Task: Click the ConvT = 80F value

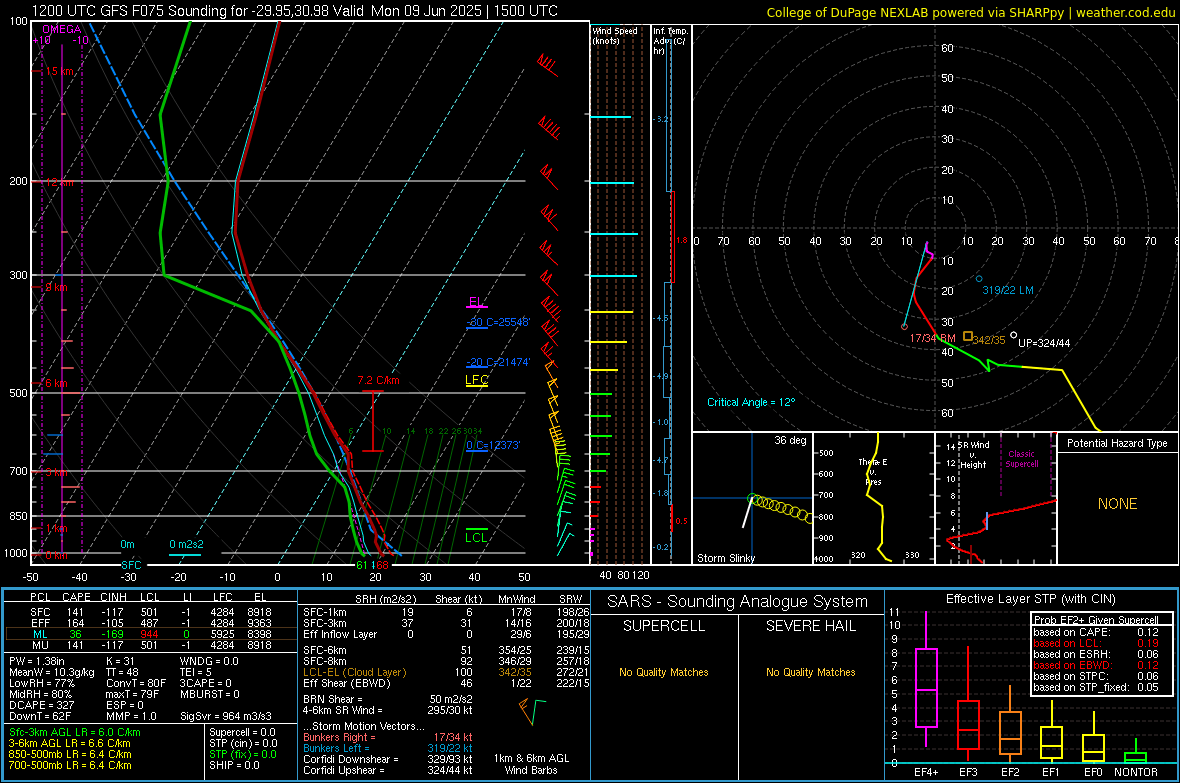Action: (x=136, y=683)
